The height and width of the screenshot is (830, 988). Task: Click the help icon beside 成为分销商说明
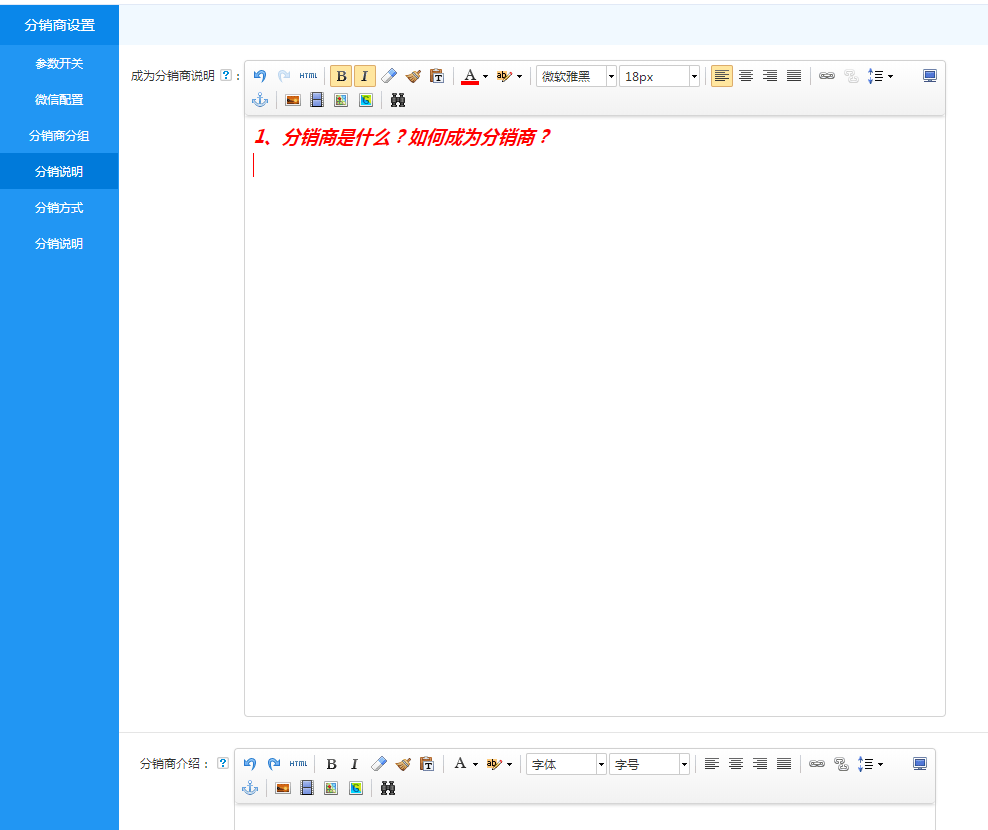pyautogui.click(x=225, y=75)
